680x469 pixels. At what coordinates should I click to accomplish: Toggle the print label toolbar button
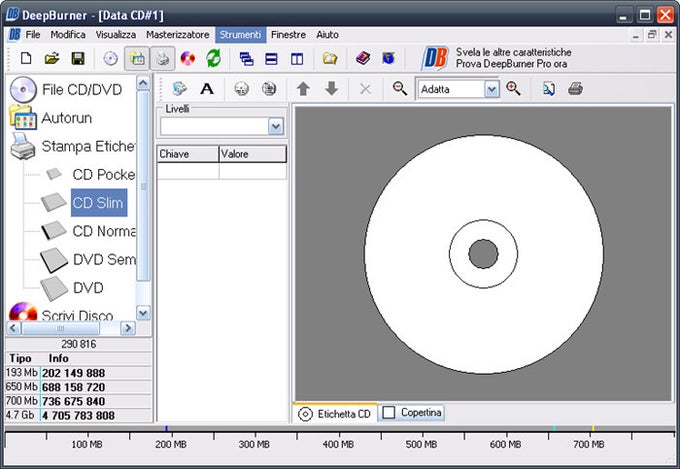click(x=163, y=58)
